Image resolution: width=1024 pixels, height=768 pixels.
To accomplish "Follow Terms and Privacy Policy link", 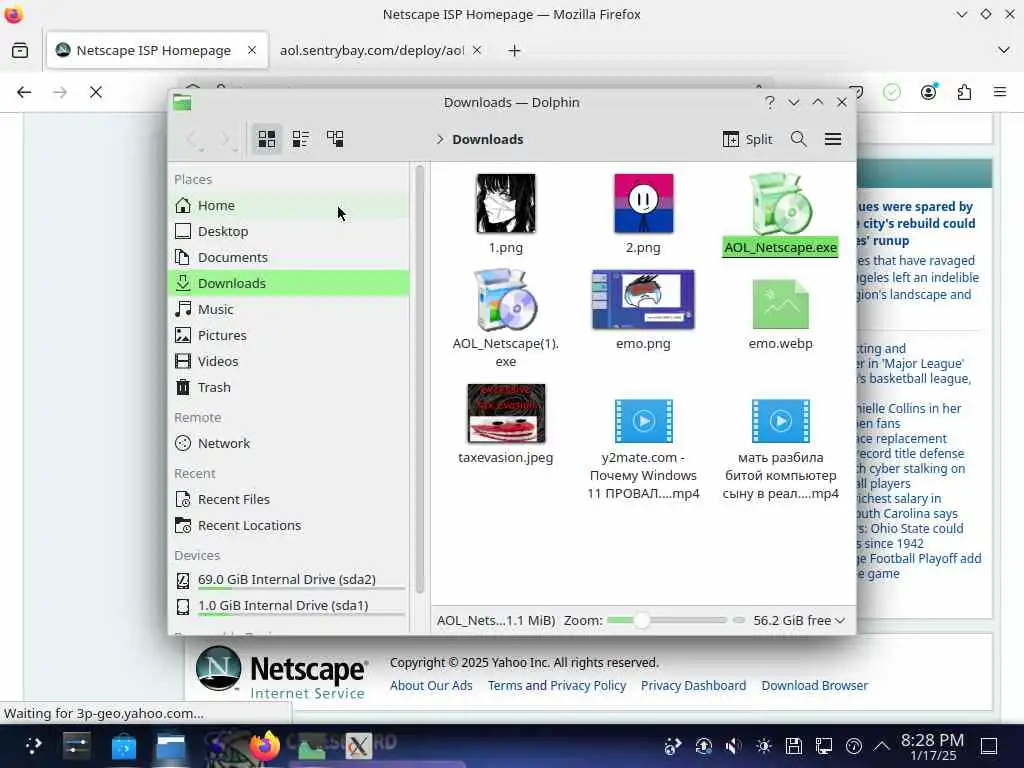I will tap(556, 685).
